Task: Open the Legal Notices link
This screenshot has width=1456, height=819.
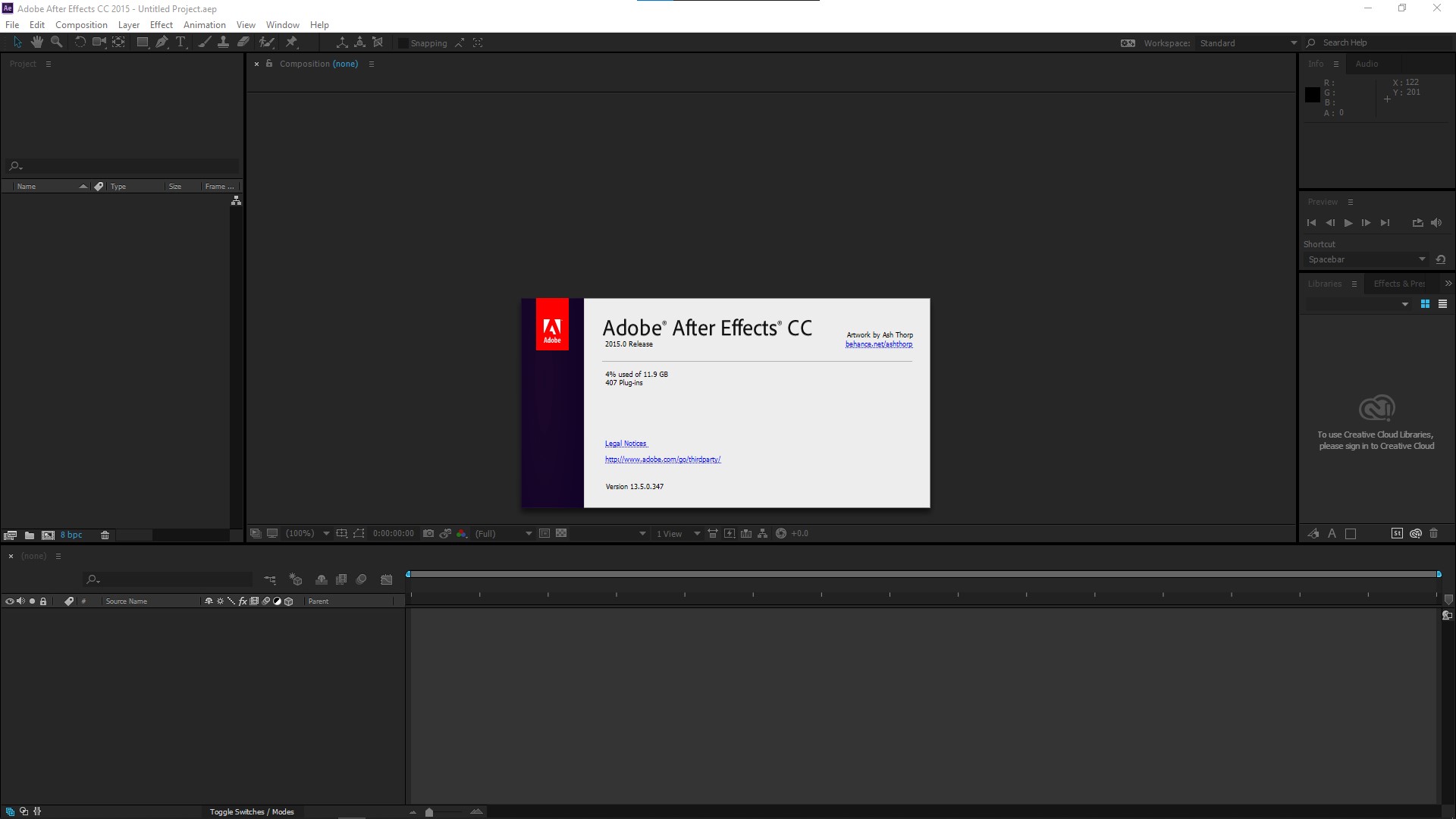Action: pyautogui.click(x=626, y=444)
